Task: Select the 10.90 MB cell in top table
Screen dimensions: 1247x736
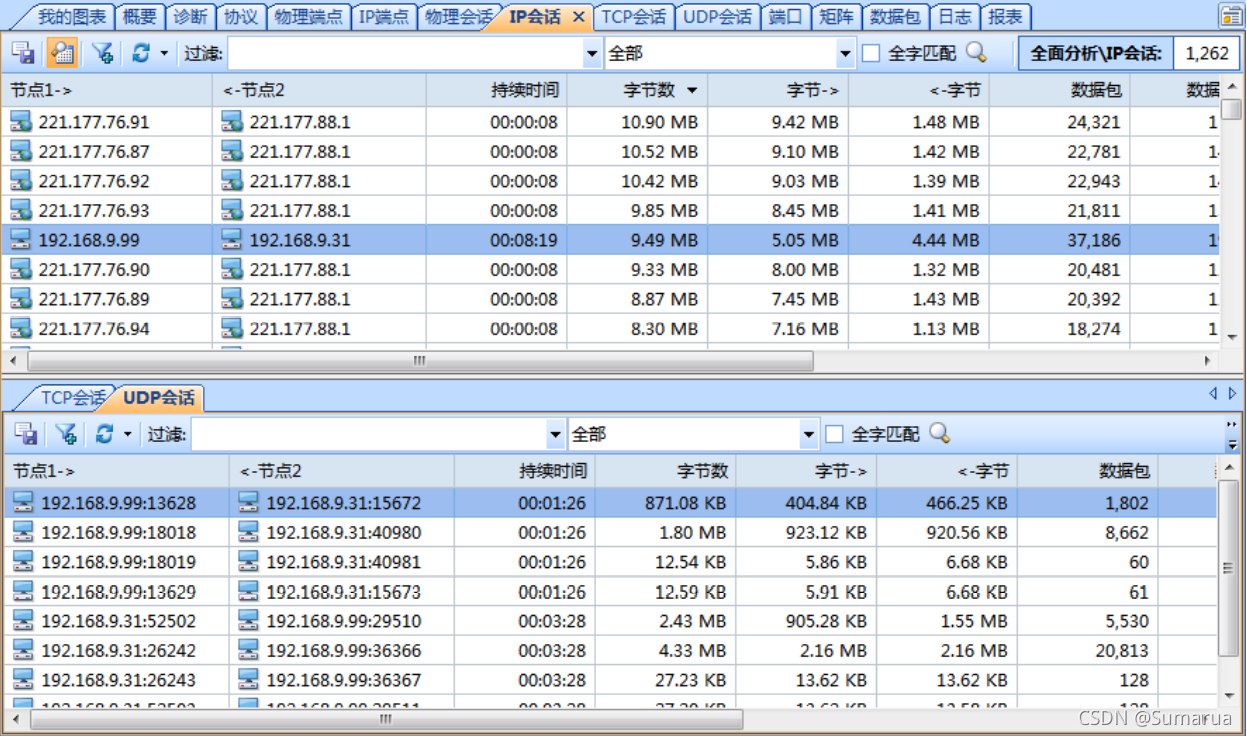Action: 637,122
